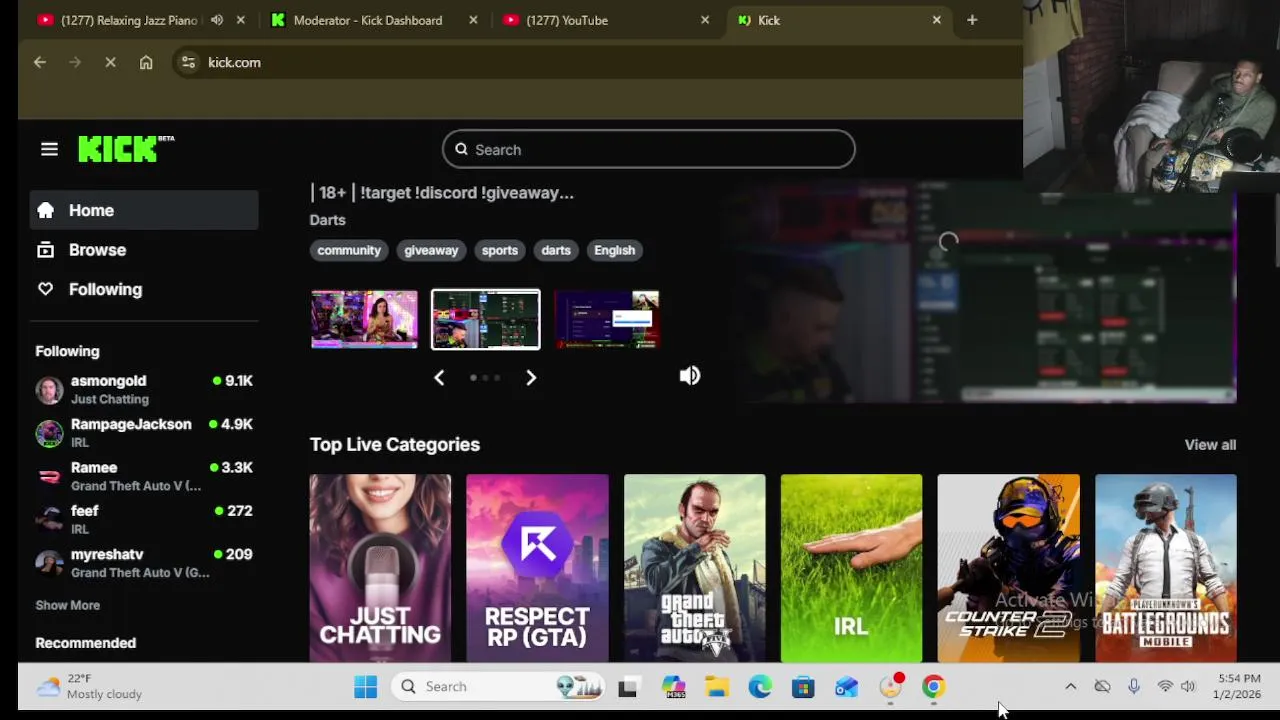Viewport: 1280px width, 720px height.
Task: Go to next featured stream arrow
Action: point(531,377)
